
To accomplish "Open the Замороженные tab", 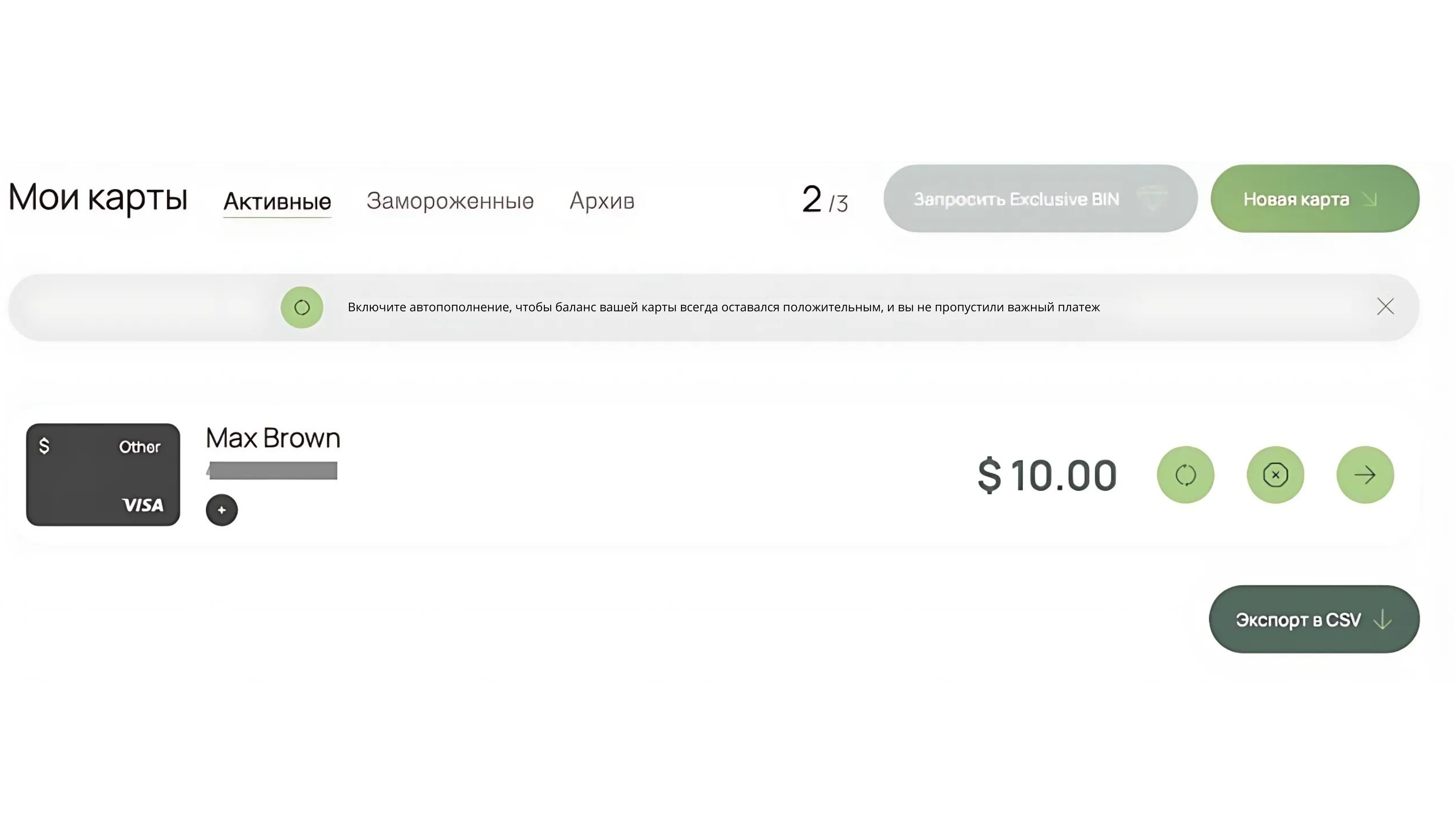I will tap(450, 201).
